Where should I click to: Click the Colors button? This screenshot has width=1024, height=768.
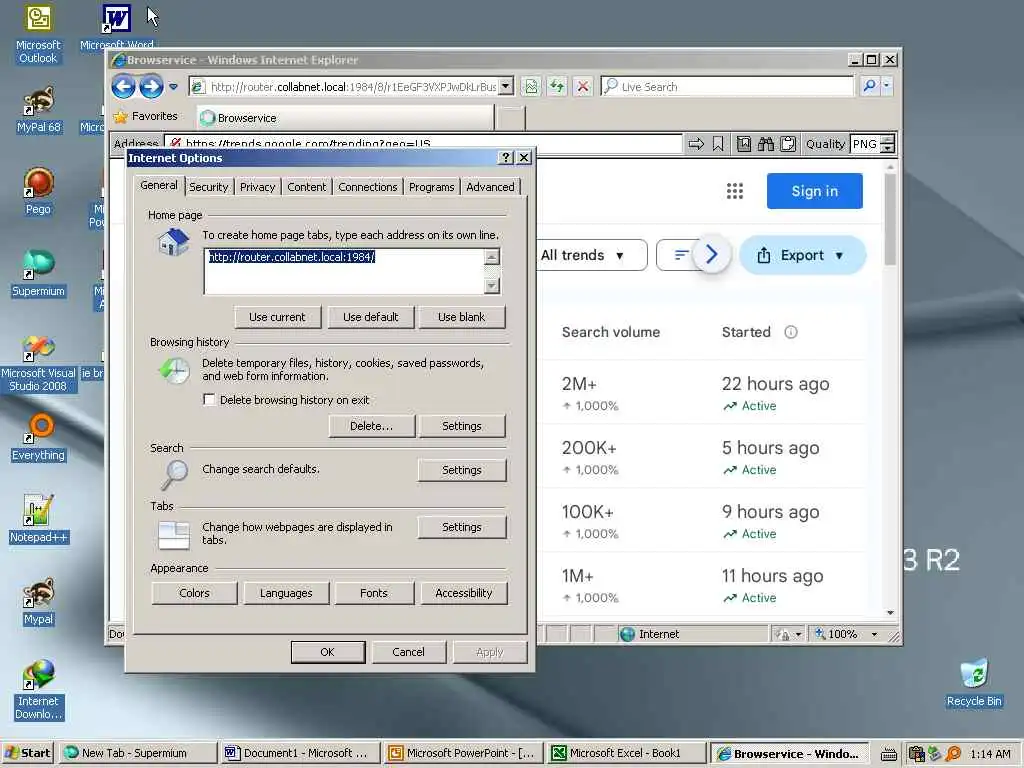click(194, 593)
